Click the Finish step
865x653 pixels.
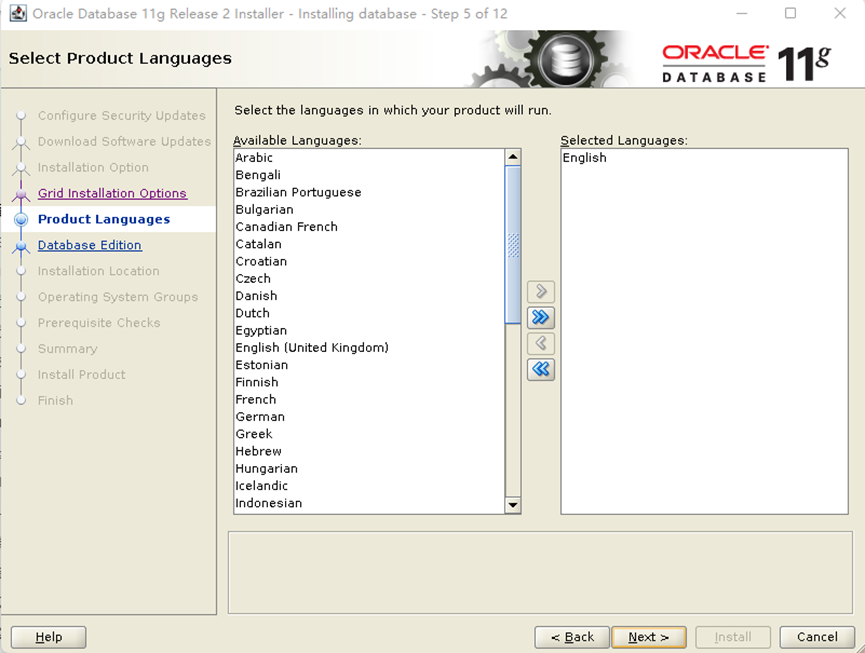tap(55, 400)
